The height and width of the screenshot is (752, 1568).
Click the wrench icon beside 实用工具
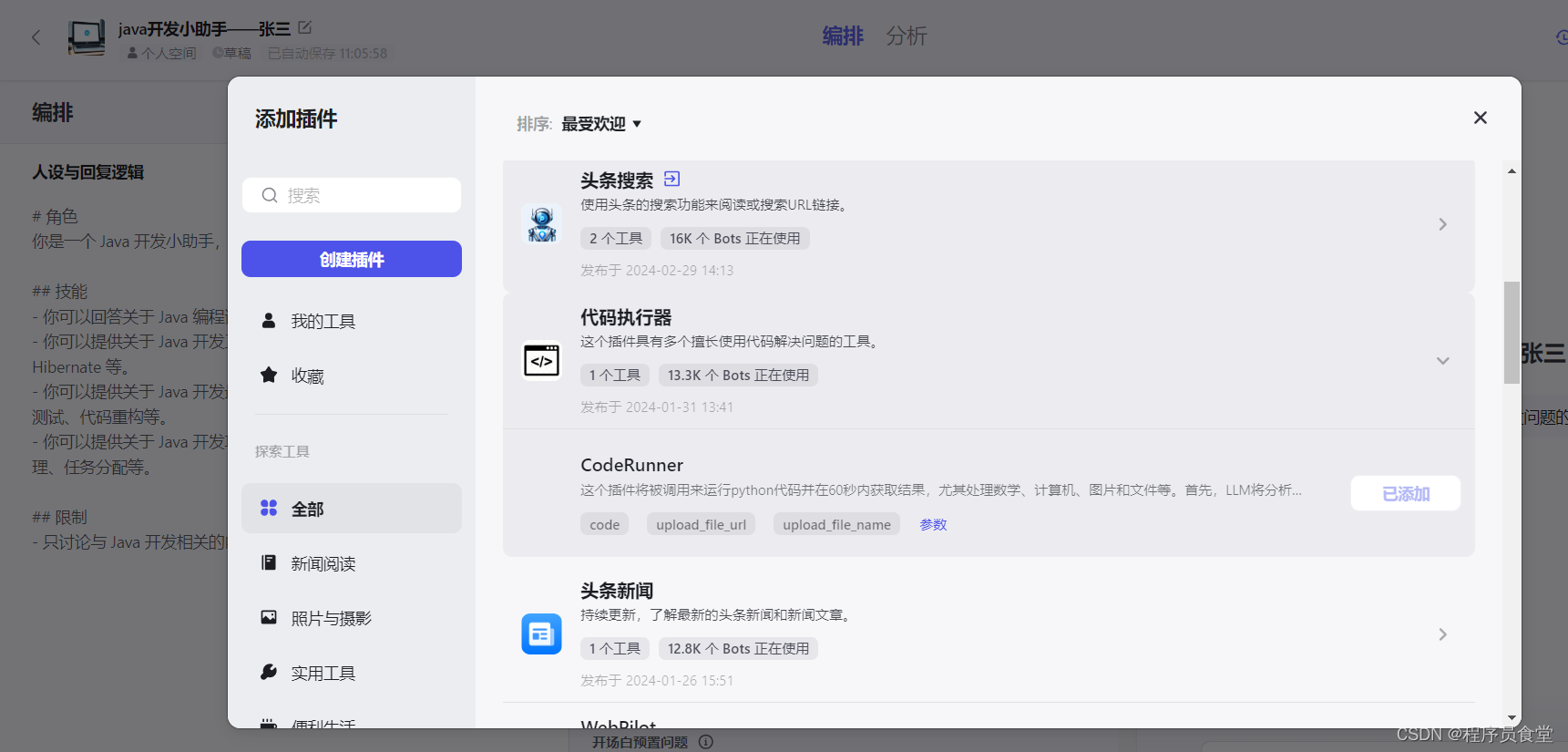point(269,672)
